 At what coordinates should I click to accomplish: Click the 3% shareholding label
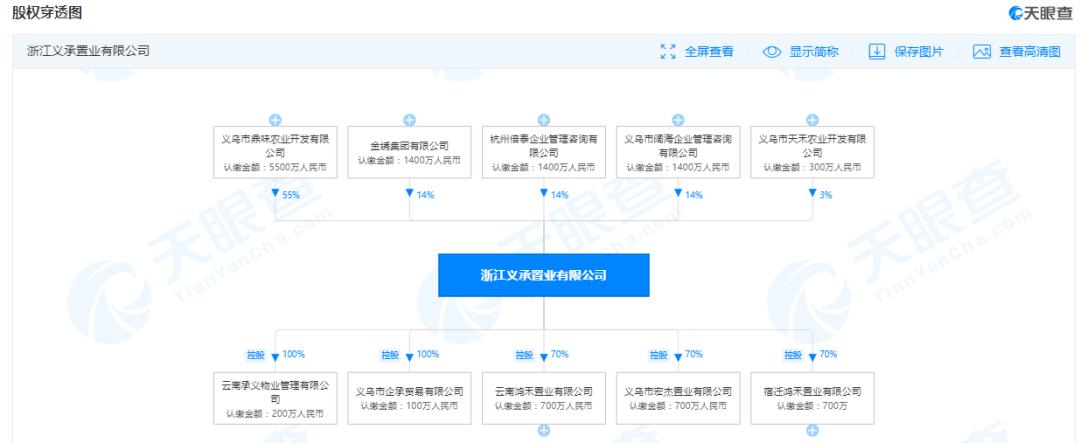[826, 195]
